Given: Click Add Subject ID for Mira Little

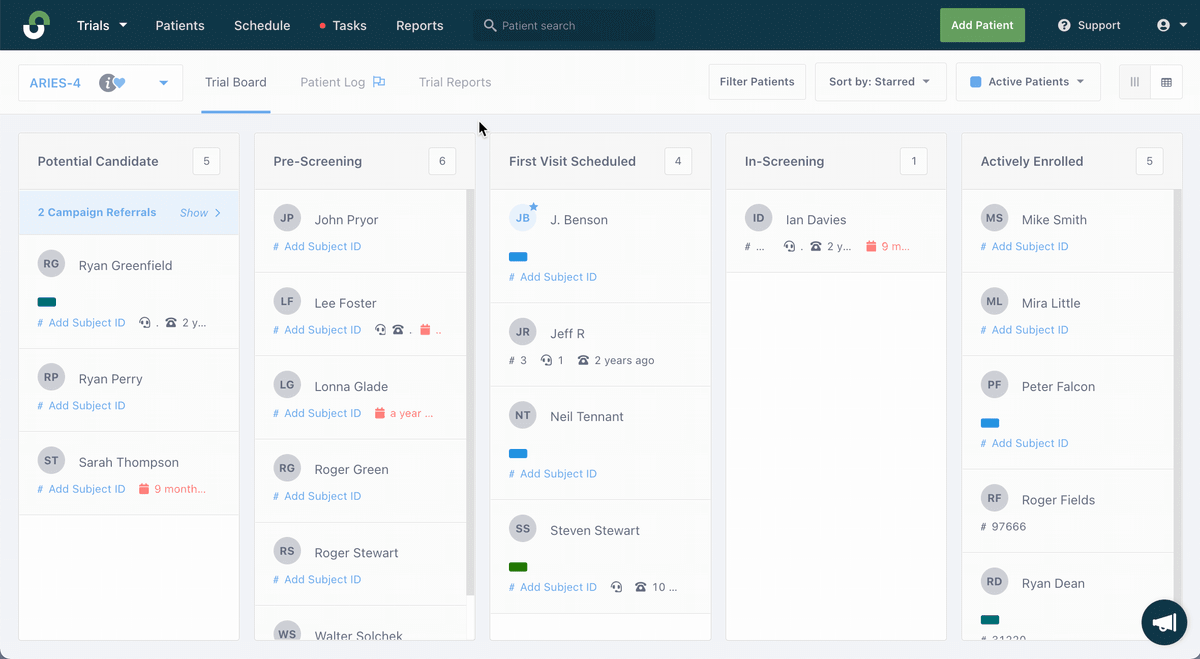Looking at the screenshot, I should 1024,330.
